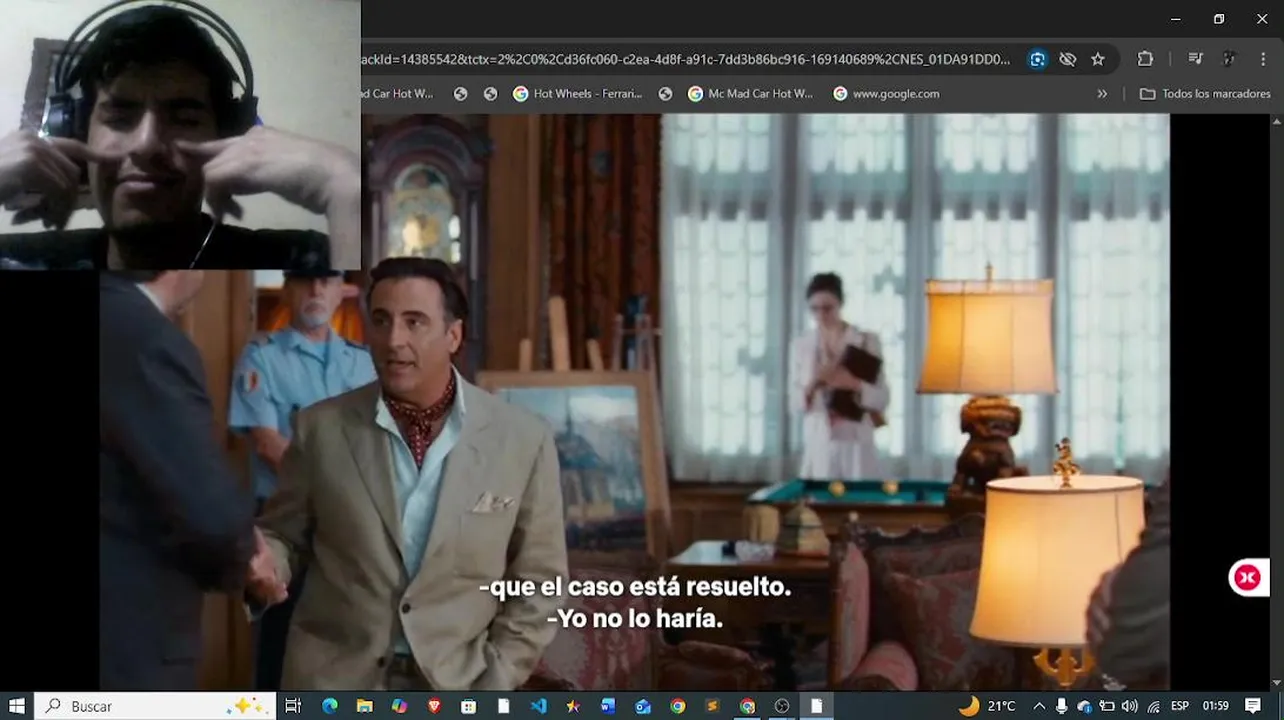Switch the ESP keyboard language indicator

[1180, 706]
